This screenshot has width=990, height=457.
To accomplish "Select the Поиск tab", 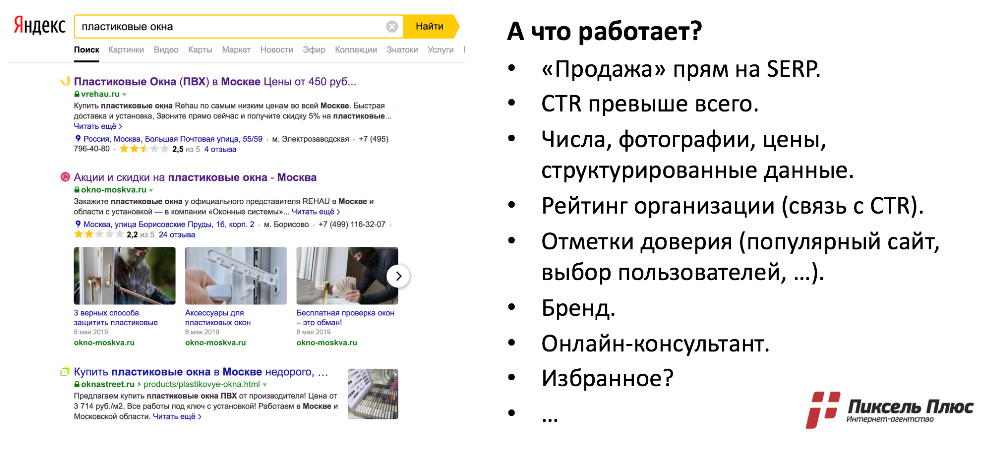I will pos(86,49).
